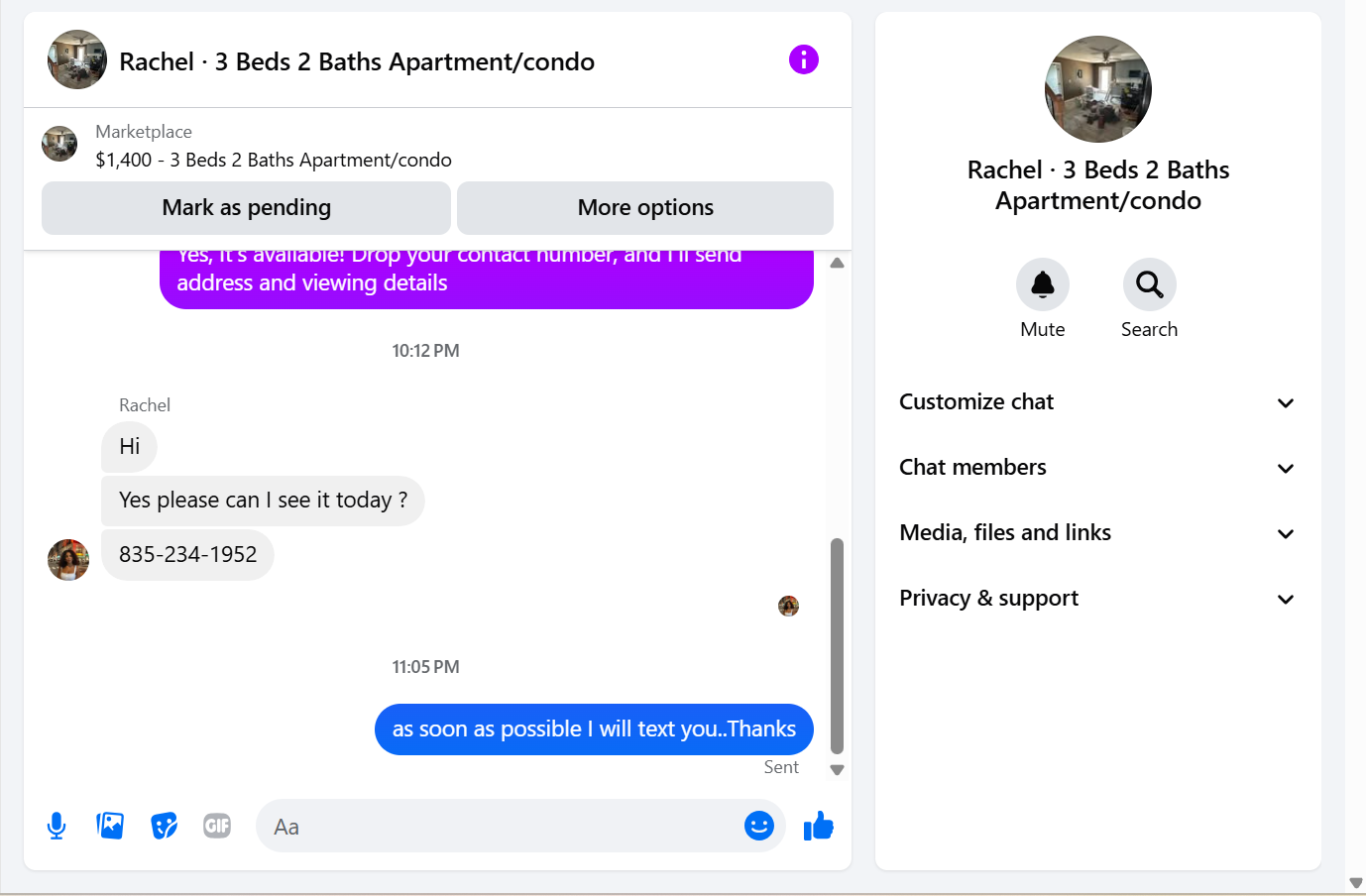Click the chat scroll up arrow
The height and width of the screenshot is (896, 1366).
(837, 263)
